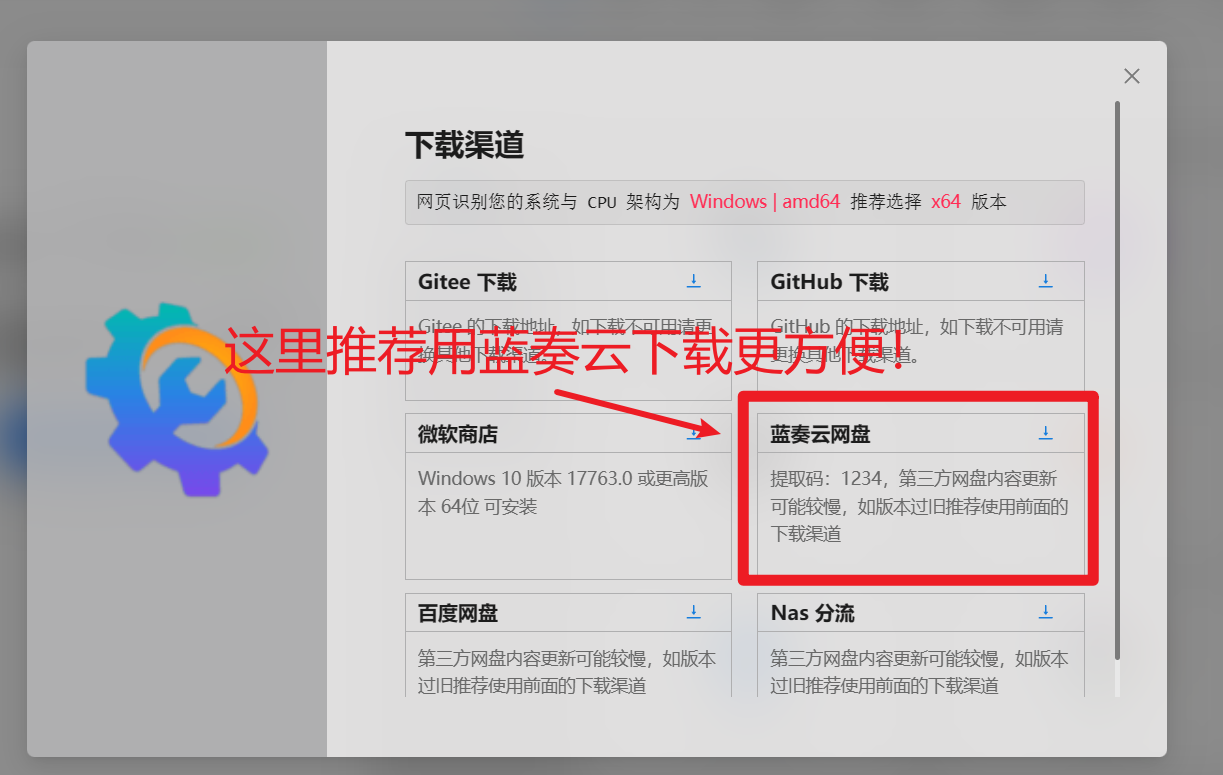1223x775 pixels.
Task: Choose the Nas 分流 channel title
Action: (x=812, y=613)
